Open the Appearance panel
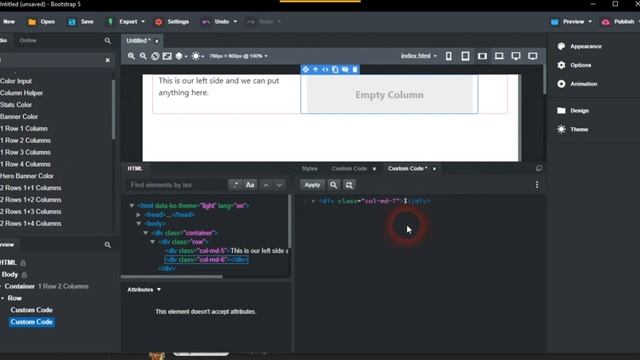The image size is (640, 360). (580, 47)
